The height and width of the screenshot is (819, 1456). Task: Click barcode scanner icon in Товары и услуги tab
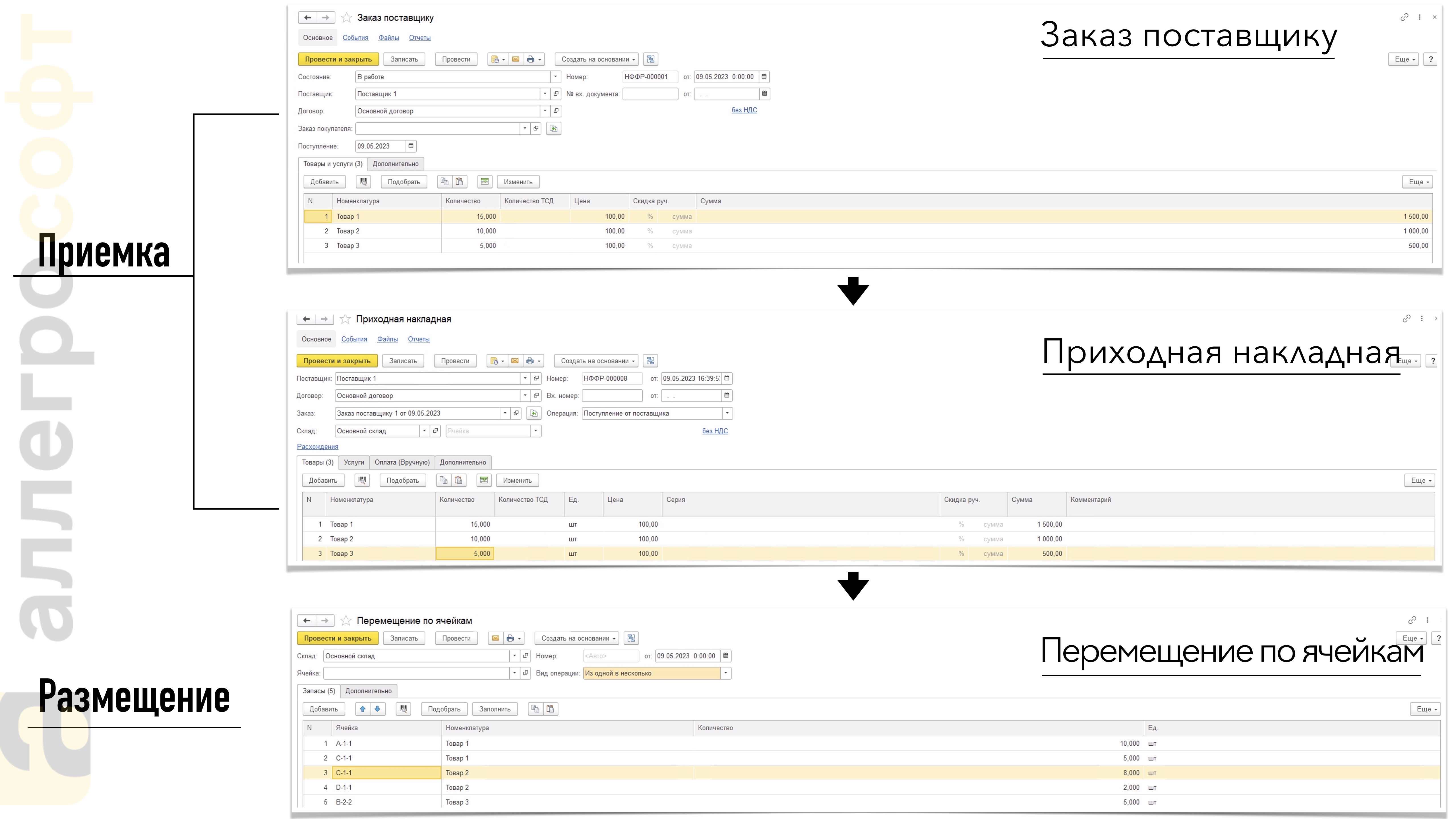coord(363,182)
